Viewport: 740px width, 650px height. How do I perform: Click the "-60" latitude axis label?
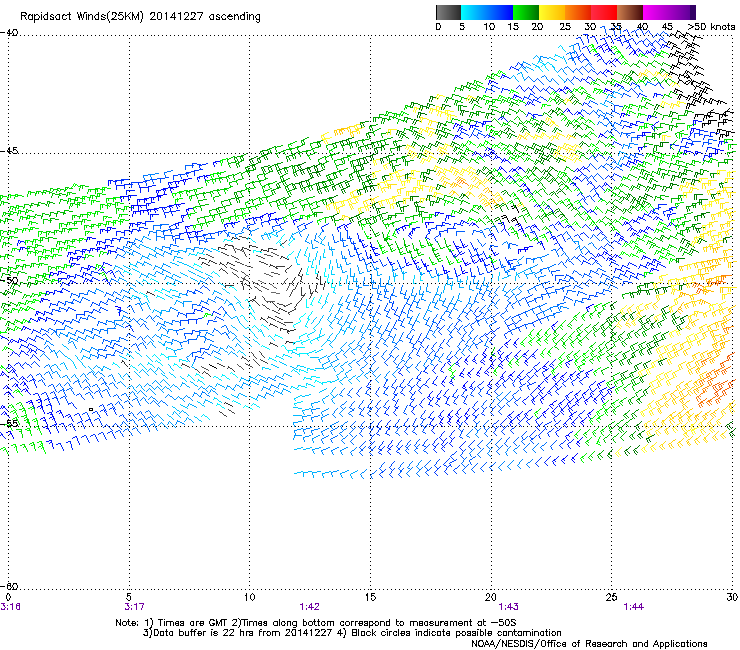coord(9,586)
